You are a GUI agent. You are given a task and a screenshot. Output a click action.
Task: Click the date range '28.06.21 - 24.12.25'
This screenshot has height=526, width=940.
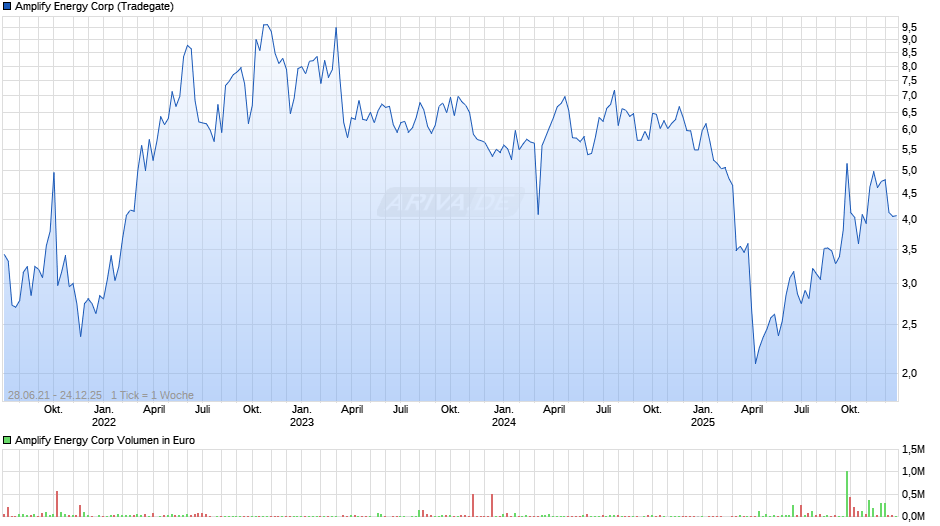pyautogui.click(x=55, y=395)
